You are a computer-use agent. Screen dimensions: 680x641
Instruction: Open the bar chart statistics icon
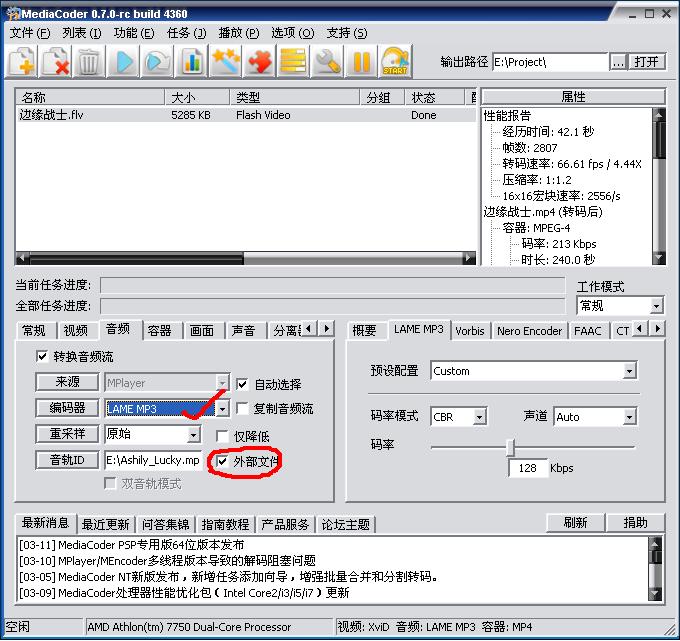click(x=191, y=61)
